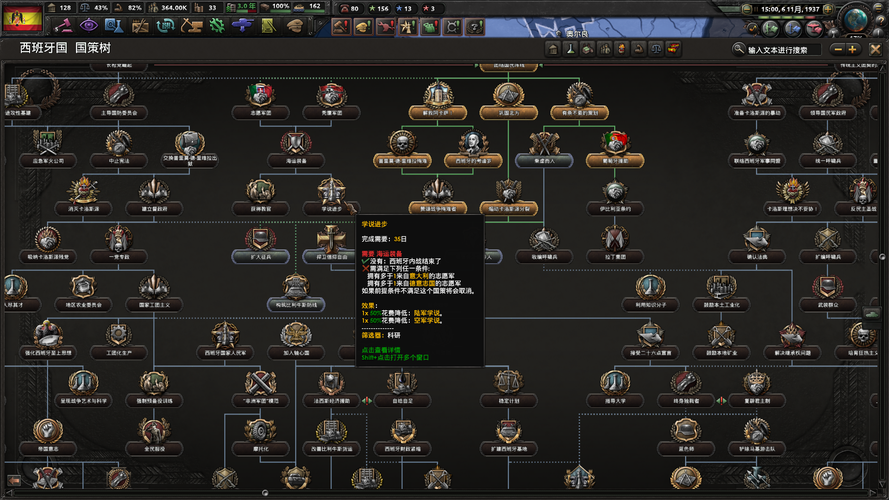This screenshot has height=500, width=889.
Task: Open the research flask screen
Action: click(114, 26)
